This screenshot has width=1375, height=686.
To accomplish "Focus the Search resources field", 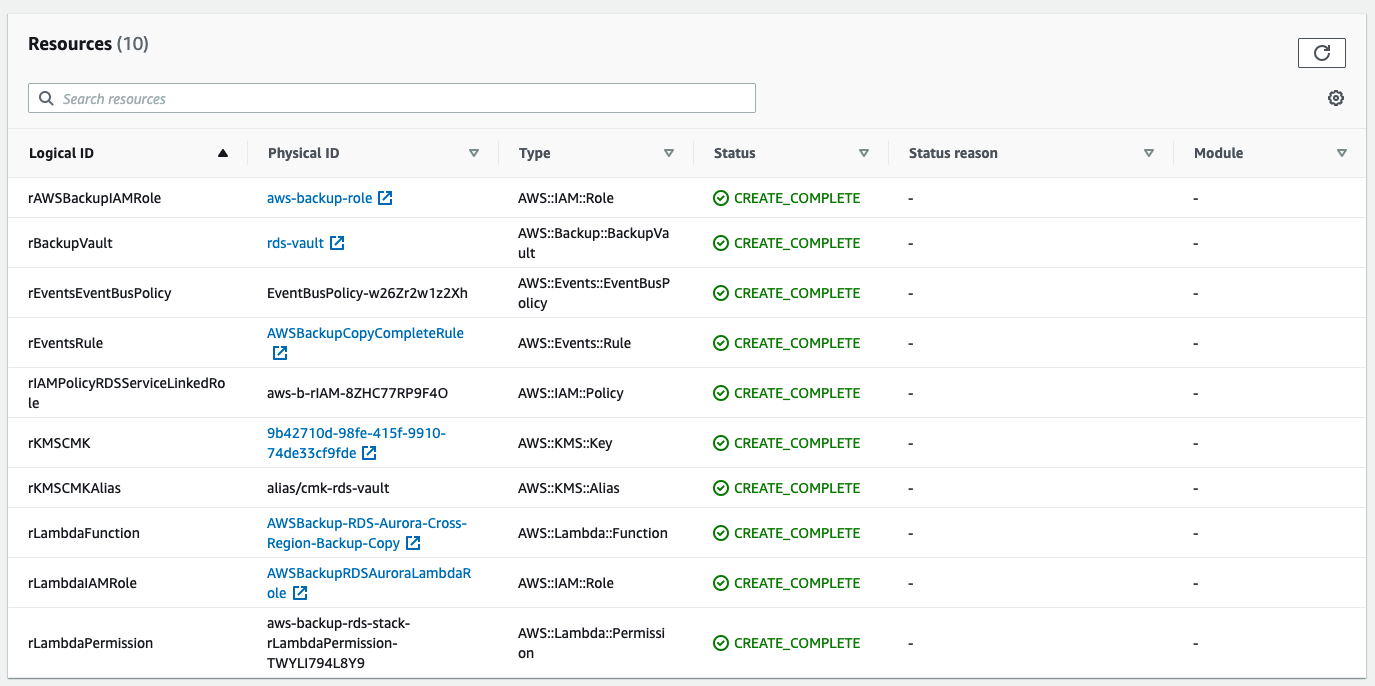I will coord(392,98).
